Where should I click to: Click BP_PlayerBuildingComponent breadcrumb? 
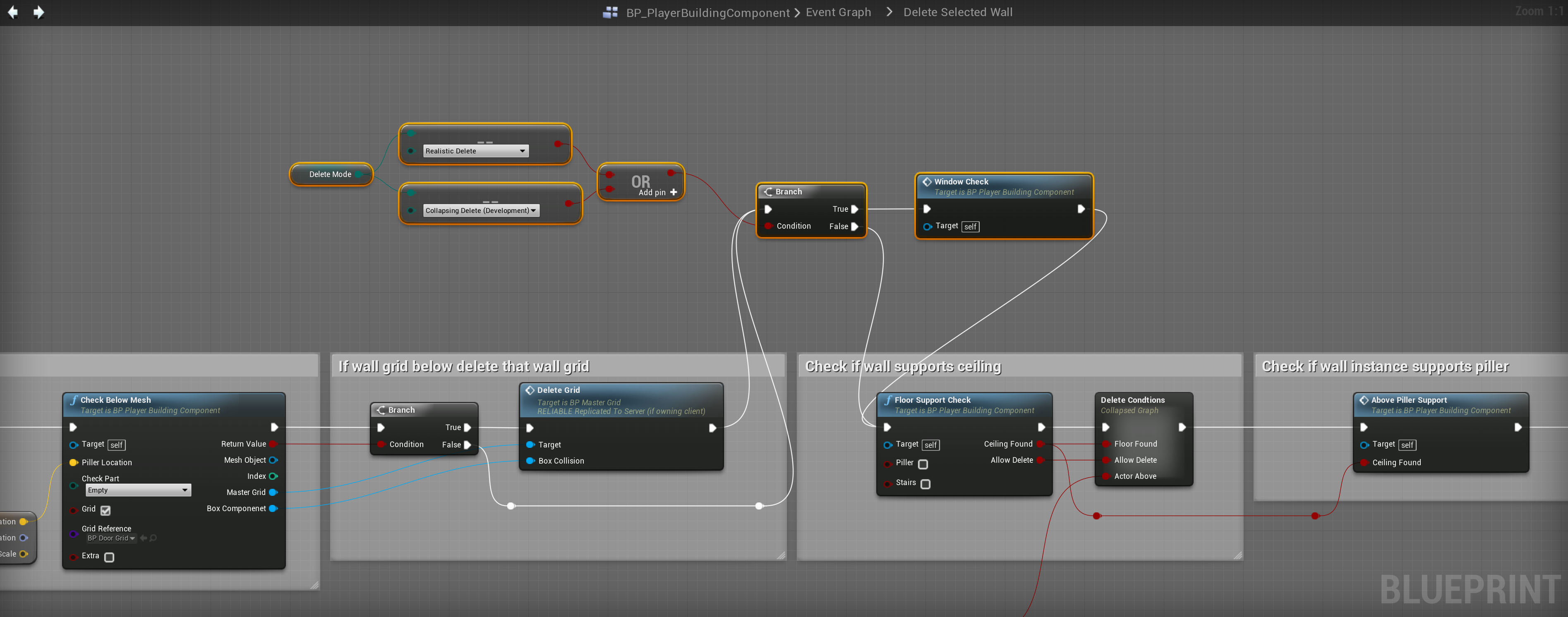click(x=707, y=13)
